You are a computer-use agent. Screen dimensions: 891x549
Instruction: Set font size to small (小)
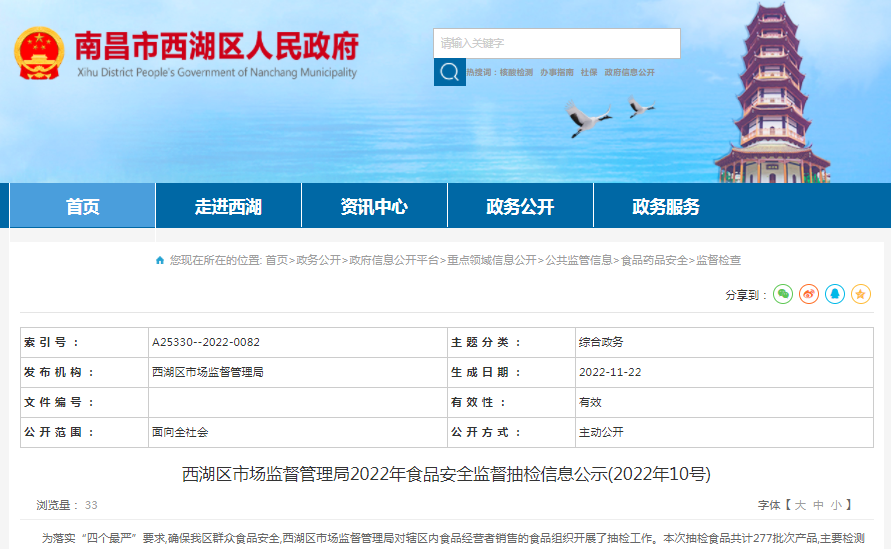coord(835,505)
